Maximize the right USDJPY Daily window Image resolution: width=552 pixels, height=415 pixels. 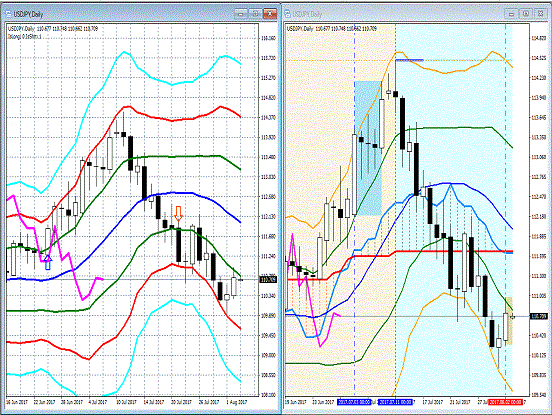pyautogui.click(x=526, y=14)
